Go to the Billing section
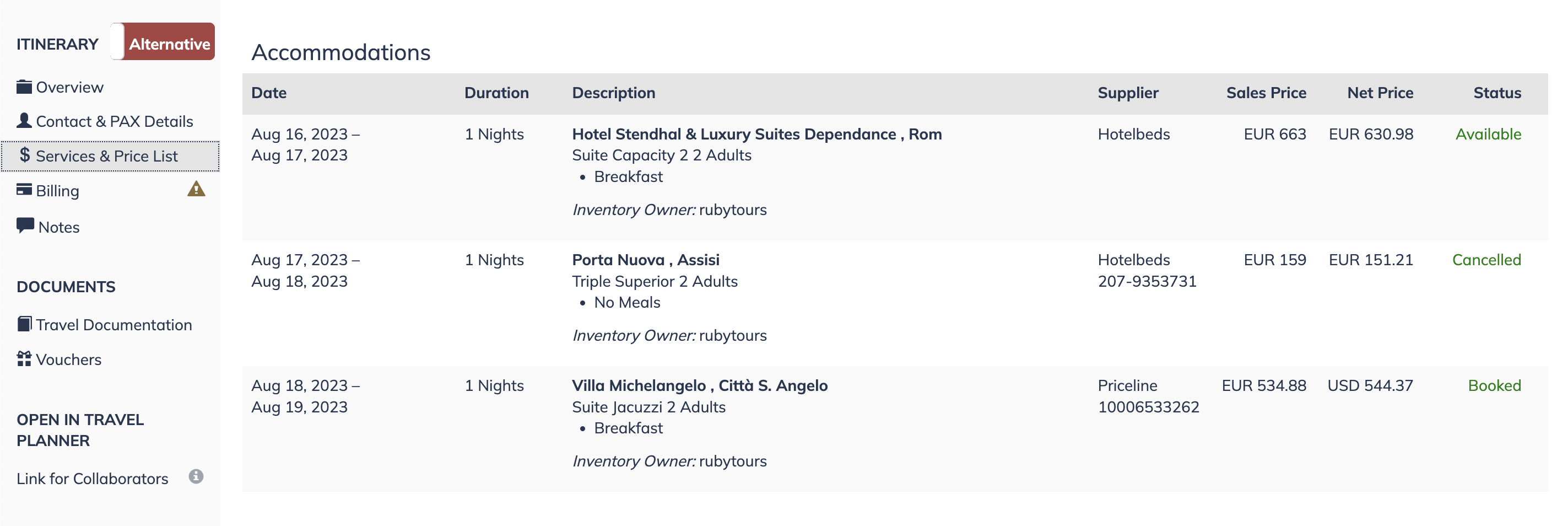The image size is (1568, 526). pos(58,191)
